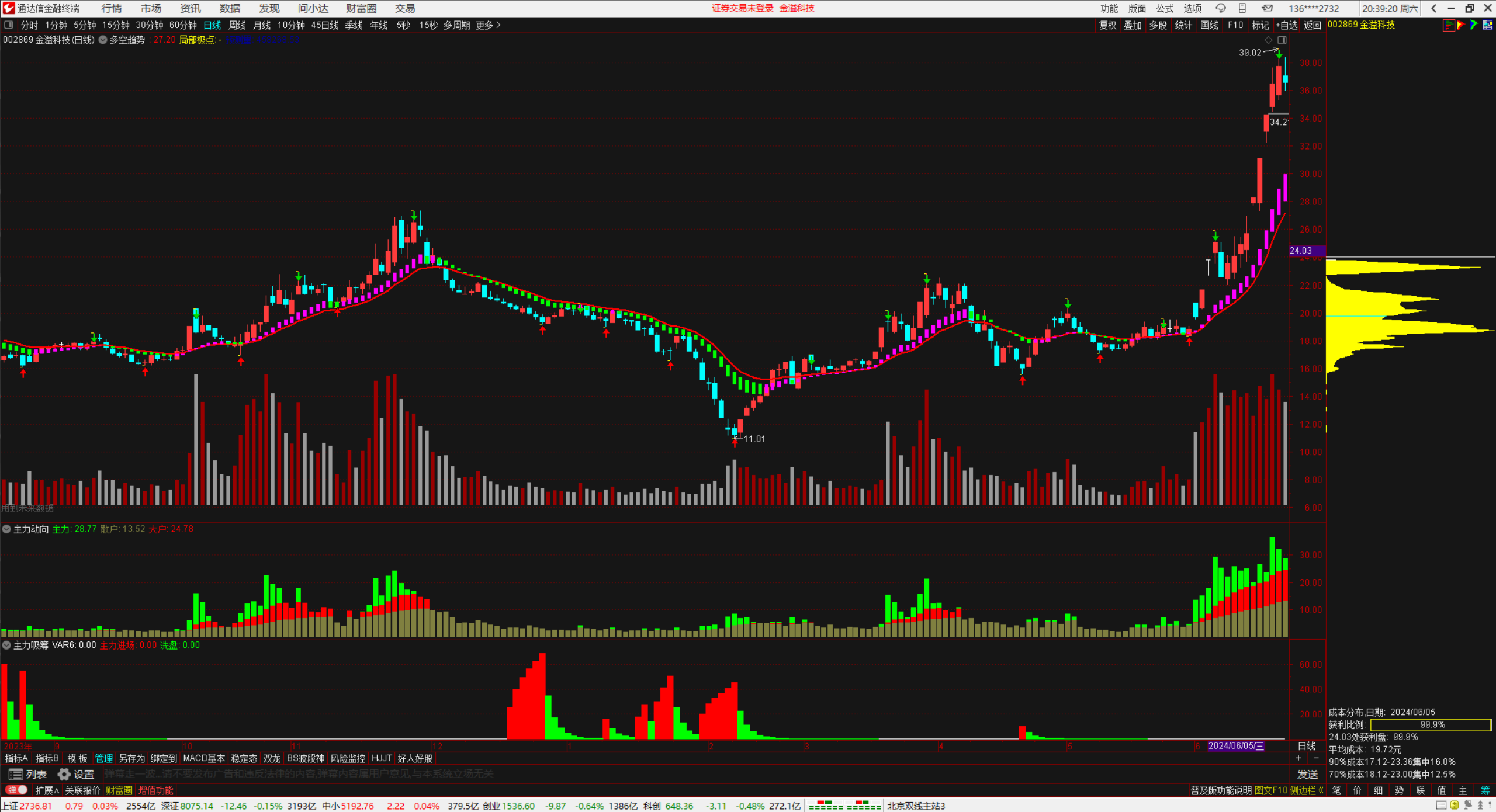Image resolution: width=1496 pixels, height=812 pixels.
Task: Switch side panel to 笔 tick view
Action: coord(1336,790)
